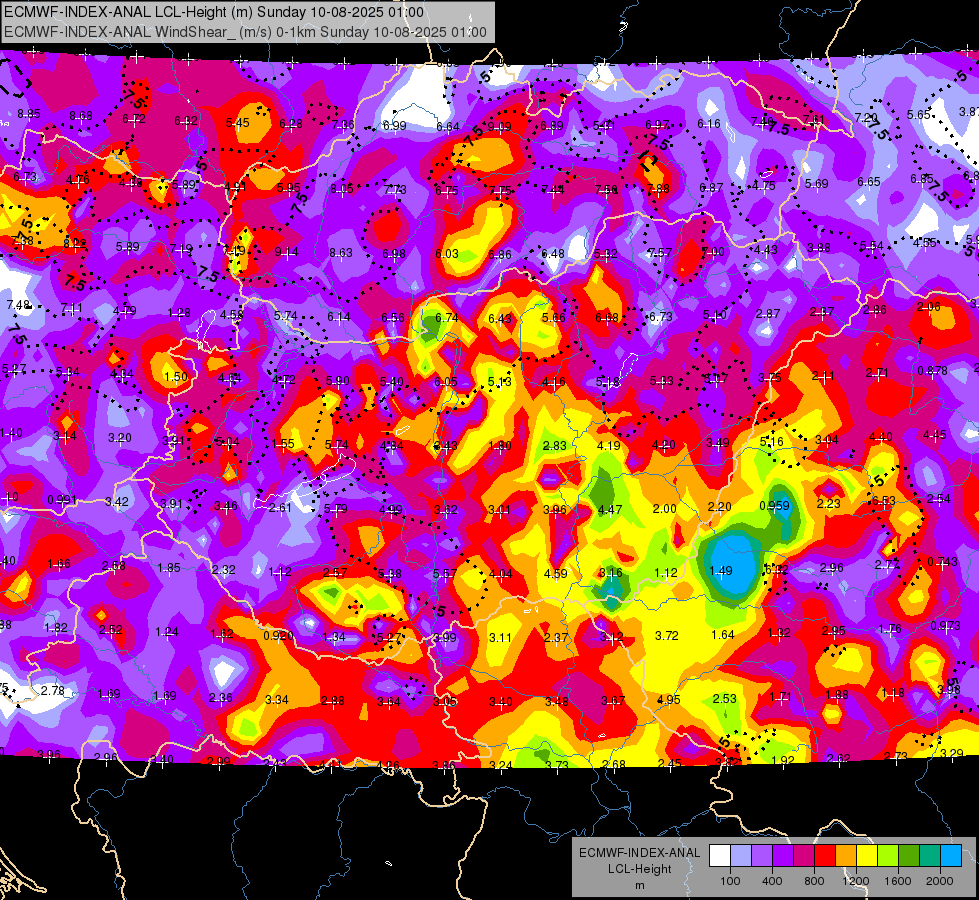Image resolution: width=979 pixels, height=900 pixels.
Task: Click the grid value 2.20
Action: point(719,507)
